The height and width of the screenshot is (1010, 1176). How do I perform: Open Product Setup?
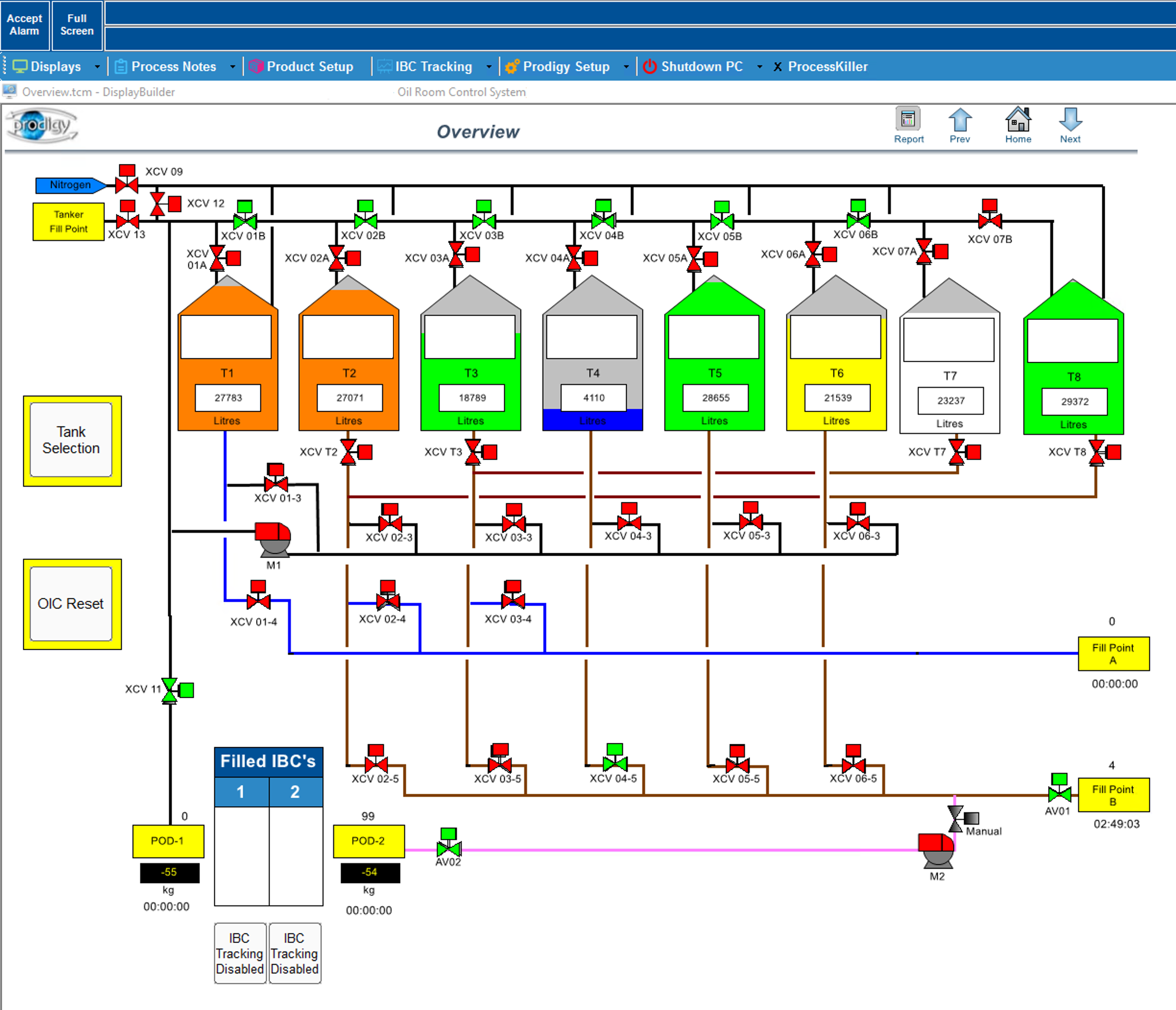301,67
